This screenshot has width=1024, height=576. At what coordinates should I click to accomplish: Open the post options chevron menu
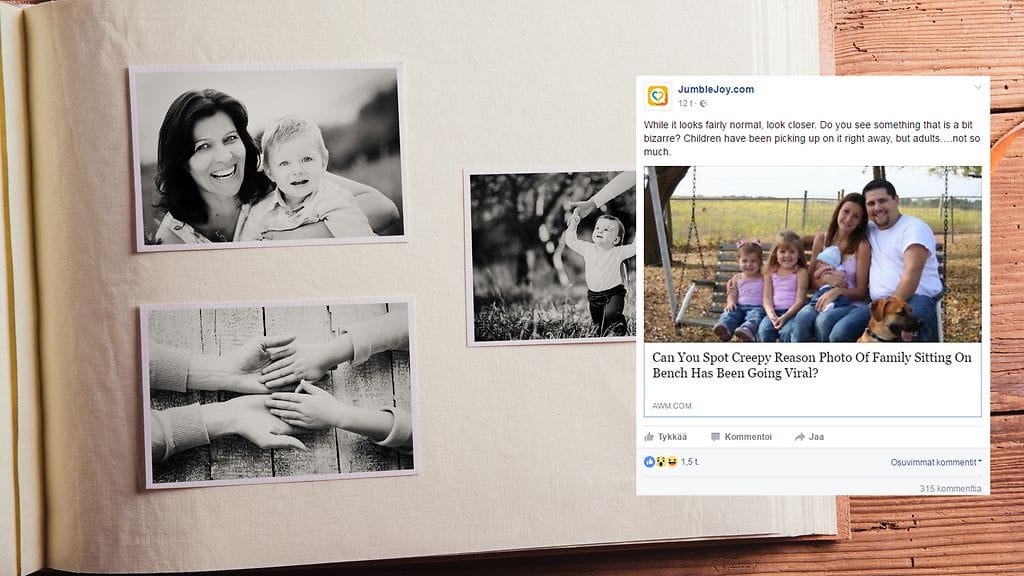tap(978, 88)
